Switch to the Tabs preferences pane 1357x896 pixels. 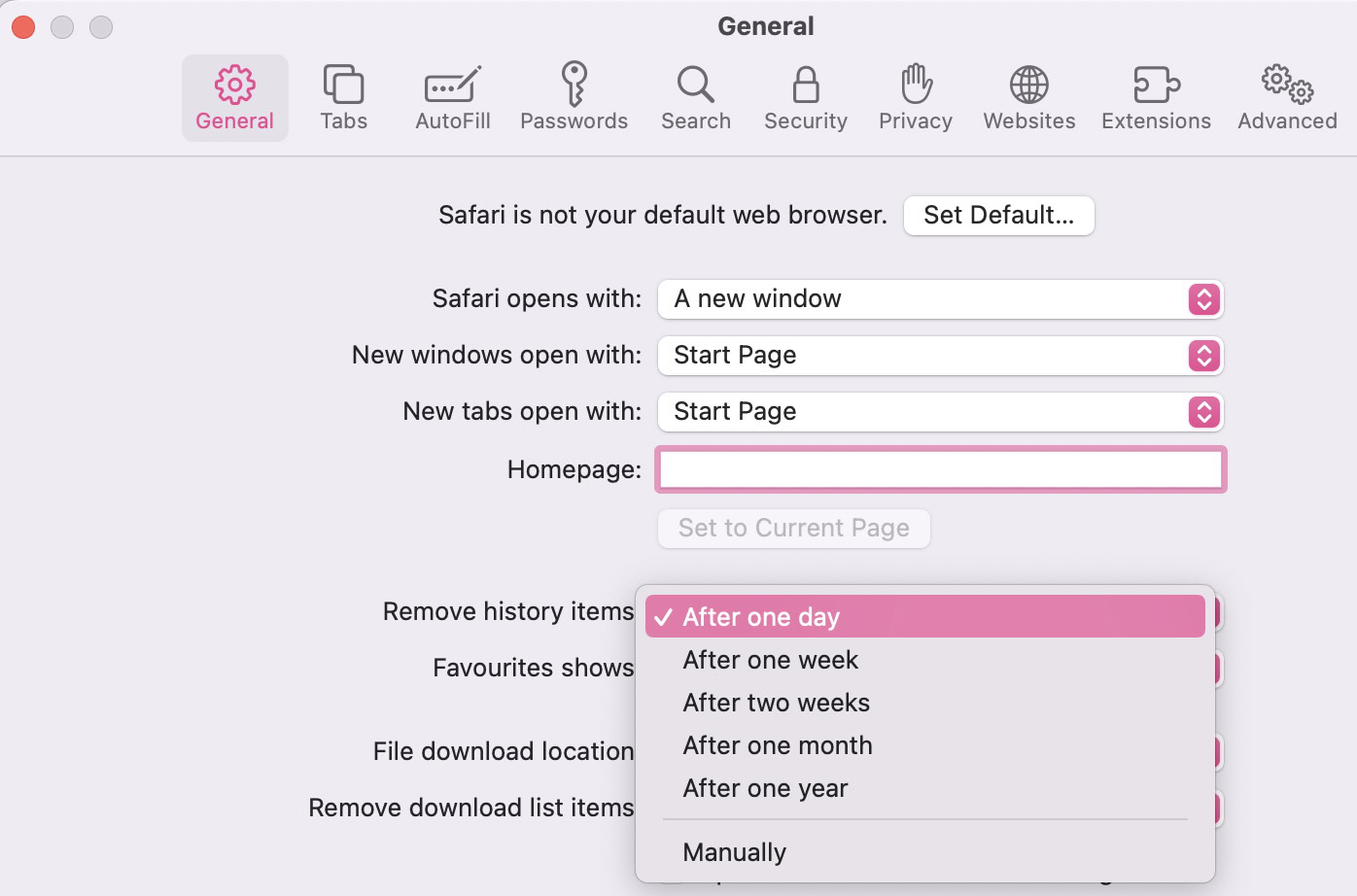[x=344, y=98]
